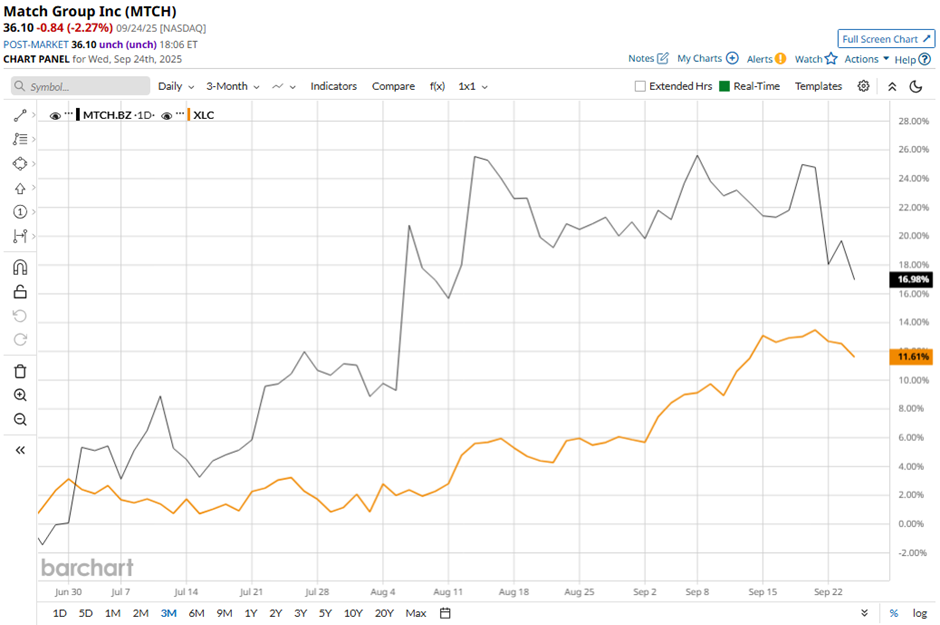Zoom in on the chart
The height and width of the screenshot is (625, 940).
(20, 395)
